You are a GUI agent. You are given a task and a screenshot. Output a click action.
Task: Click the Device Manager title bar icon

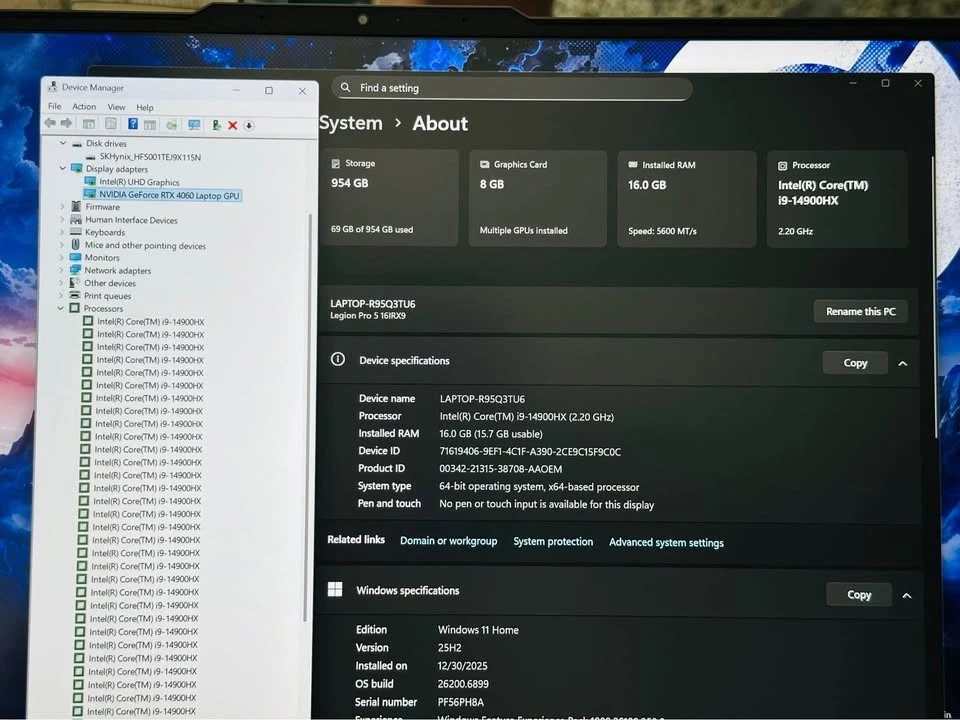[53, 87]
